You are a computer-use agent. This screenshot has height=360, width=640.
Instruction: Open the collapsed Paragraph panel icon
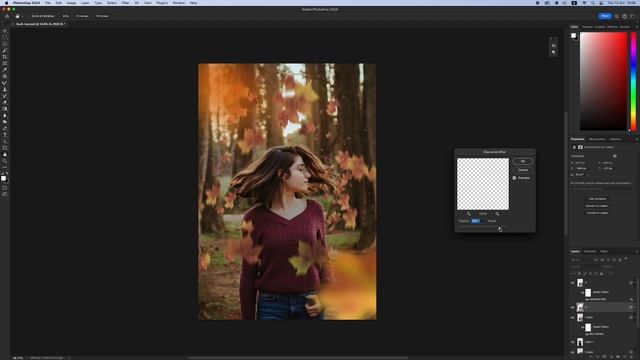point(553,53)
